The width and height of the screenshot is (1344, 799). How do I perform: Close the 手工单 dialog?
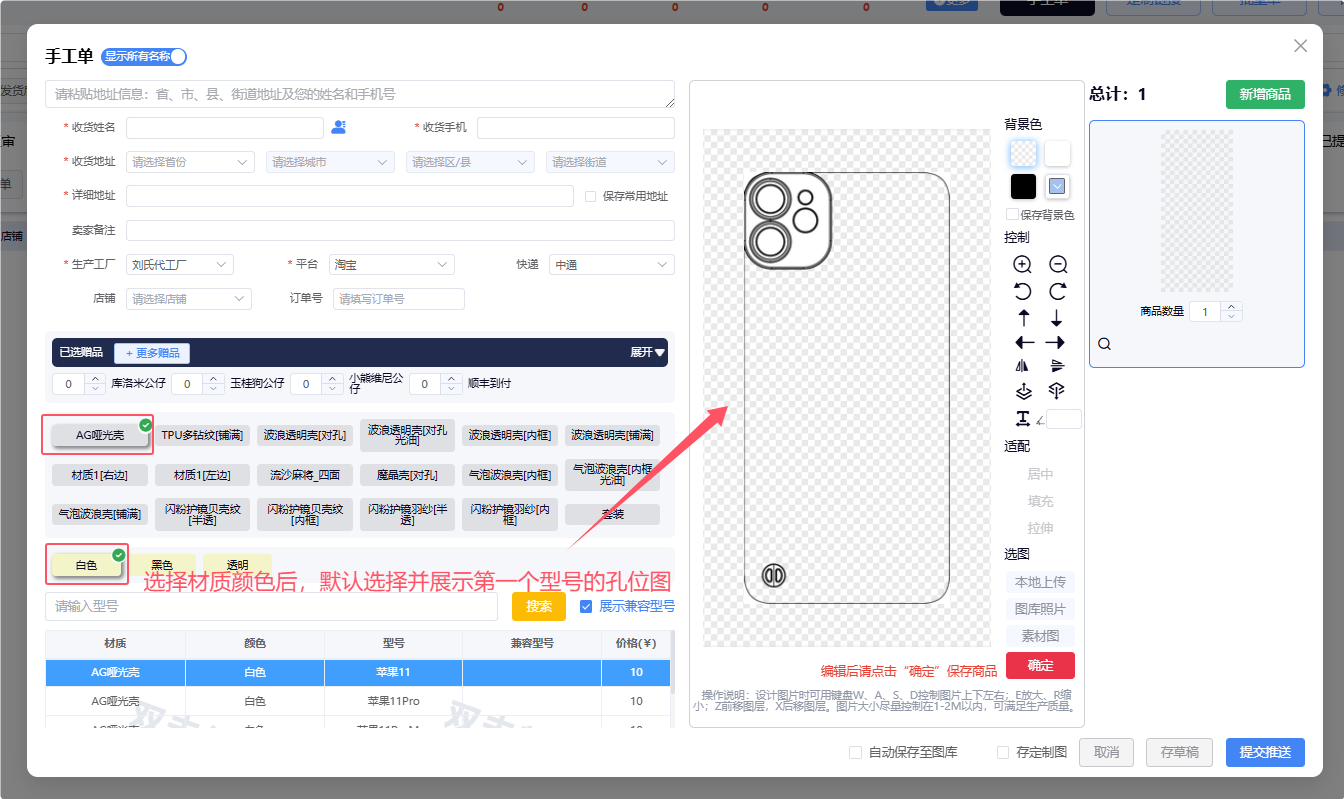click(1300, 46)
